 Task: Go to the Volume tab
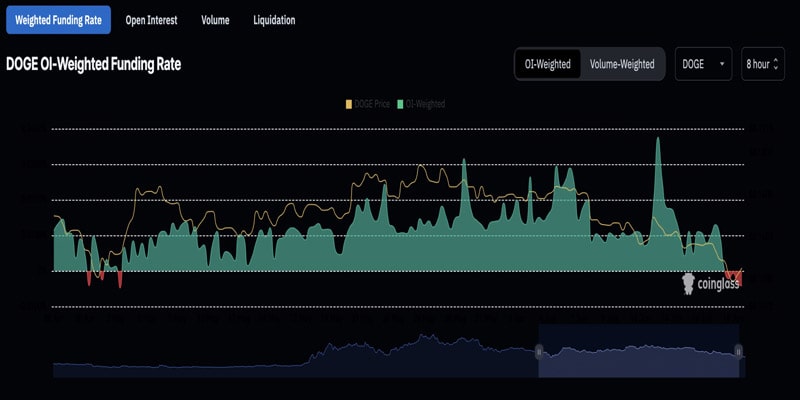pyautogui.click(x=215, y=20)
